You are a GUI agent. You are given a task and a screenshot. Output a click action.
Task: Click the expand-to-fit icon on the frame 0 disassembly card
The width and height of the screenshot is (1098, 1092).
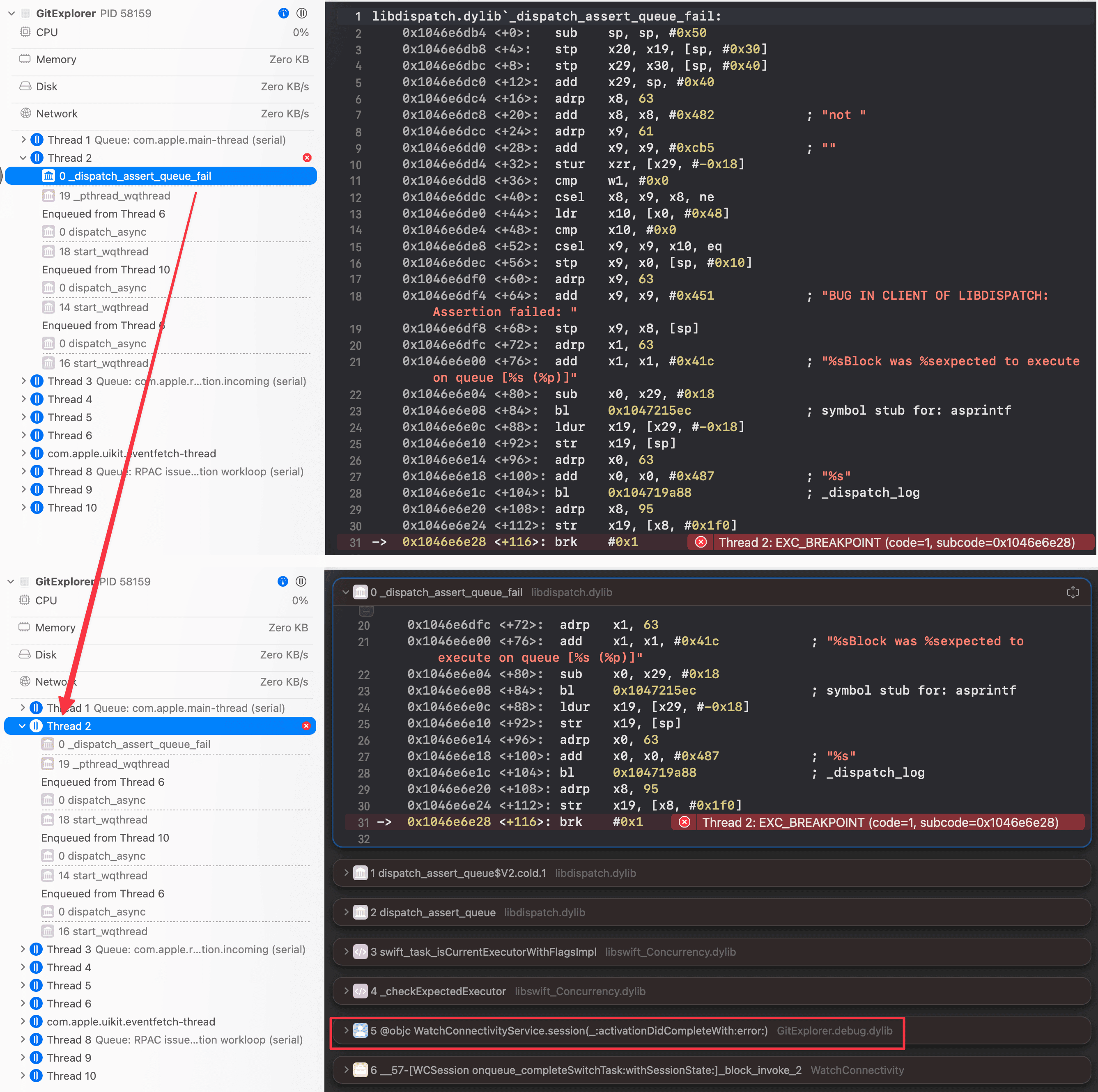pyautogui.click(x=1073, y=592)
